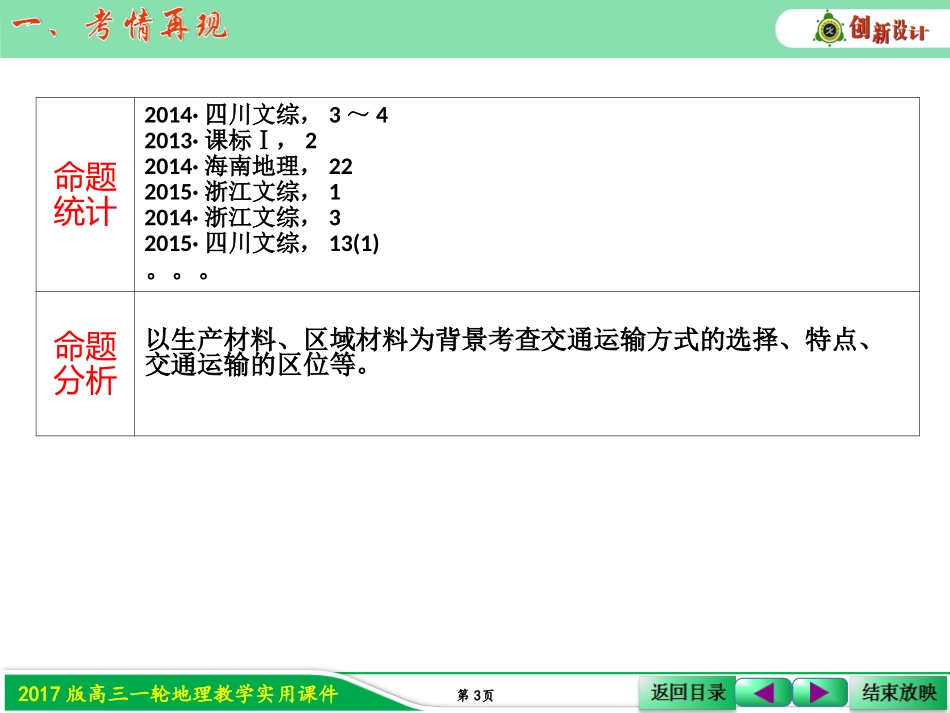This screenshot has width=950, height=713.
Task: Click the 结束放映 button
Action: 899,692
